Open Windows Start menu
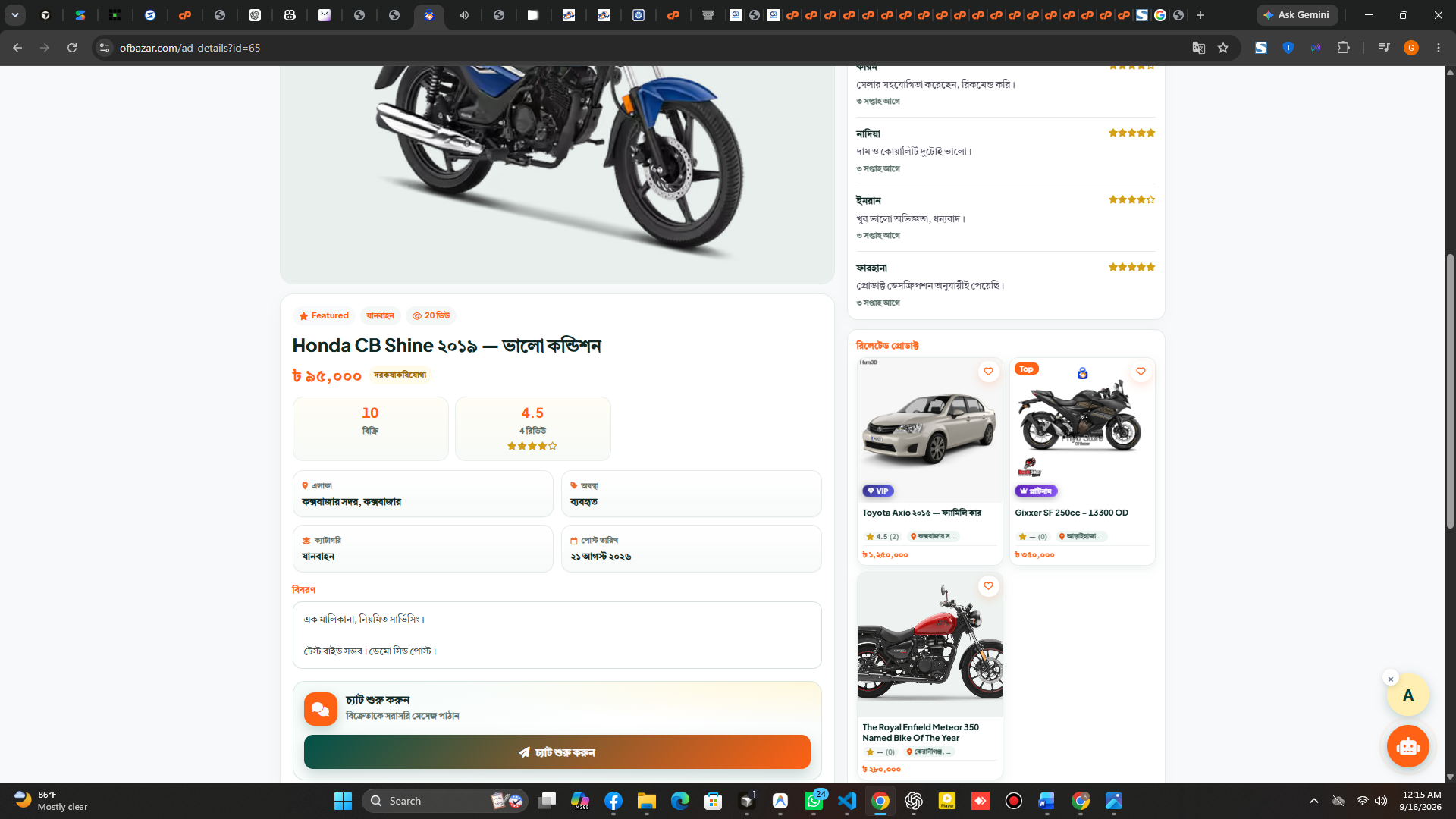 [343, 801]
